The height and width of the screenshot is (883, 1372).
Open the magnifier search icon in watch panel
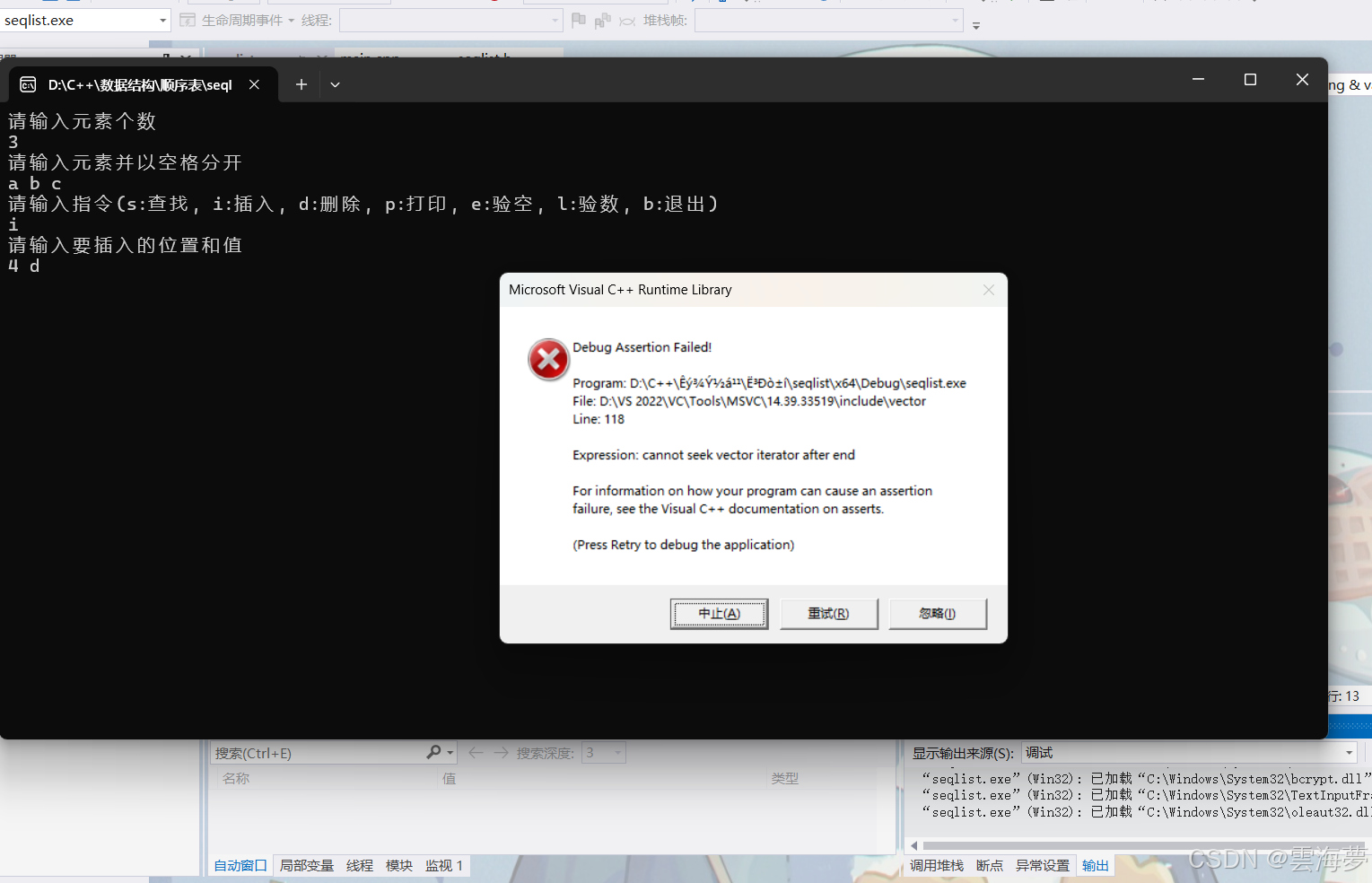pos(434,752)
